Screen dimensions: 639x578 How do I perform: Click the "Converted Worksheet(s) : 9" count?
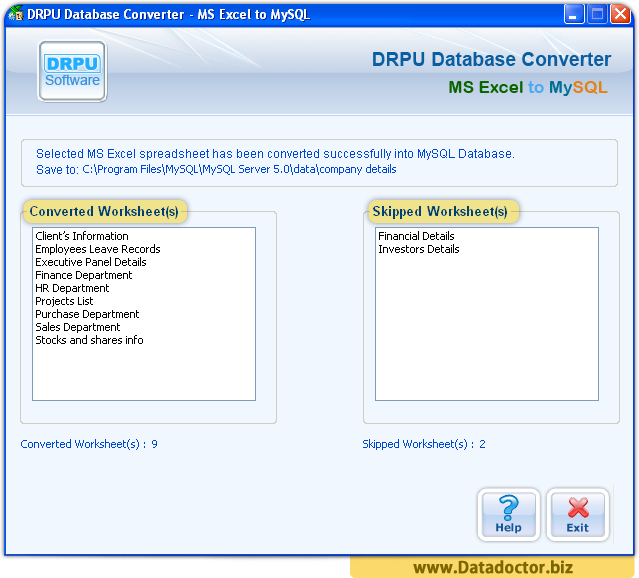click(x=89, y=444)
